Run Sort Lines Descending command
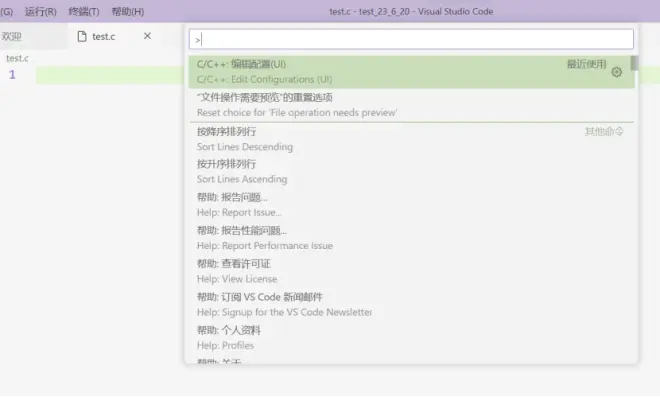 [411, 139]
